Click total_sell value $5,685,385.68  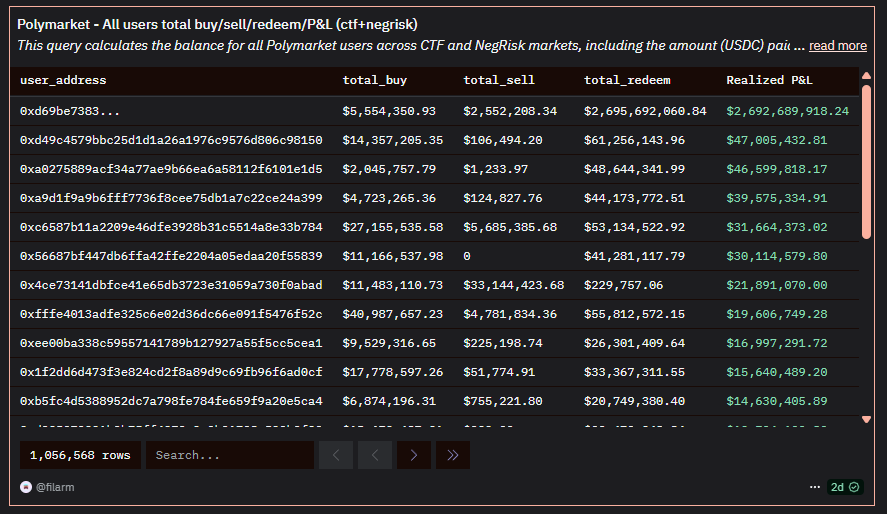pos(510,227)
